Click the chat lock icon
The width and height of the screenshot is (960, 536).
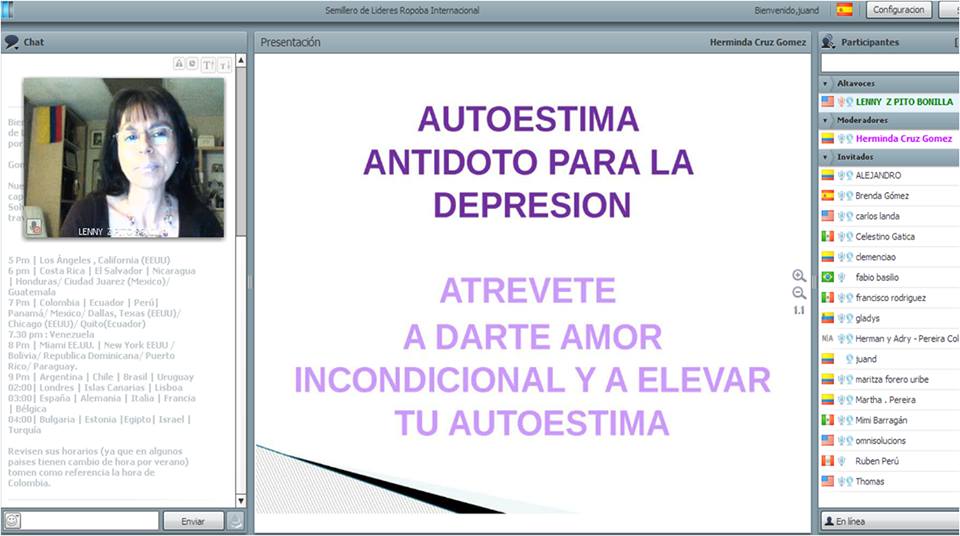coord(179,63)
